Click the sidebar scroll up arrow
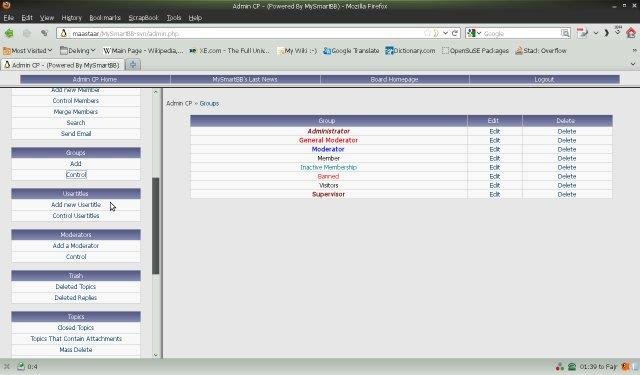This screenshot has width=640, height=375. [x=156, y=92]
